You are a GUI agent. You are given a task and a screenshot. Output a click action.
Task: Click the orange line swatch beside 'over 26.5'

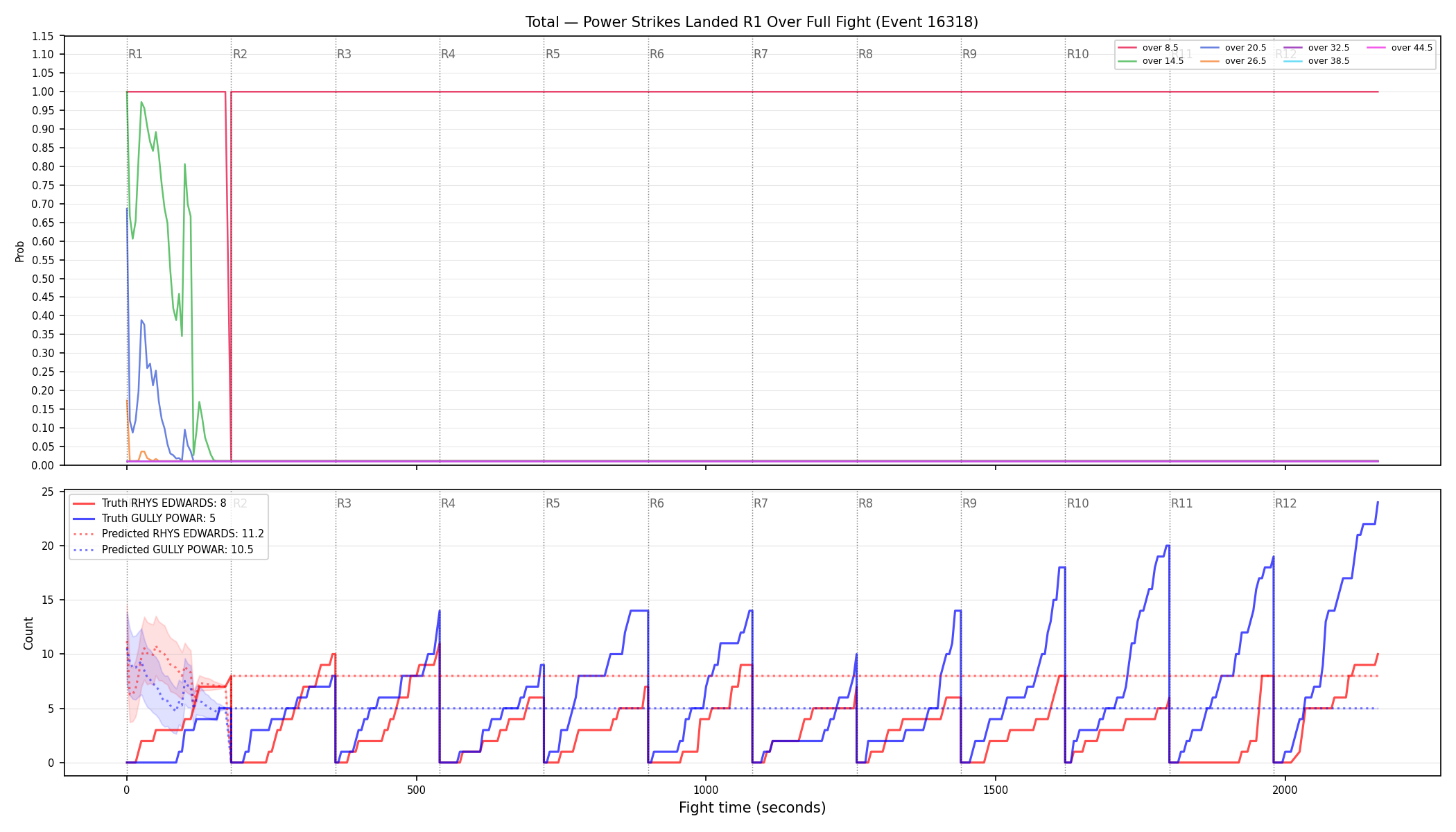coord(1210,61)
